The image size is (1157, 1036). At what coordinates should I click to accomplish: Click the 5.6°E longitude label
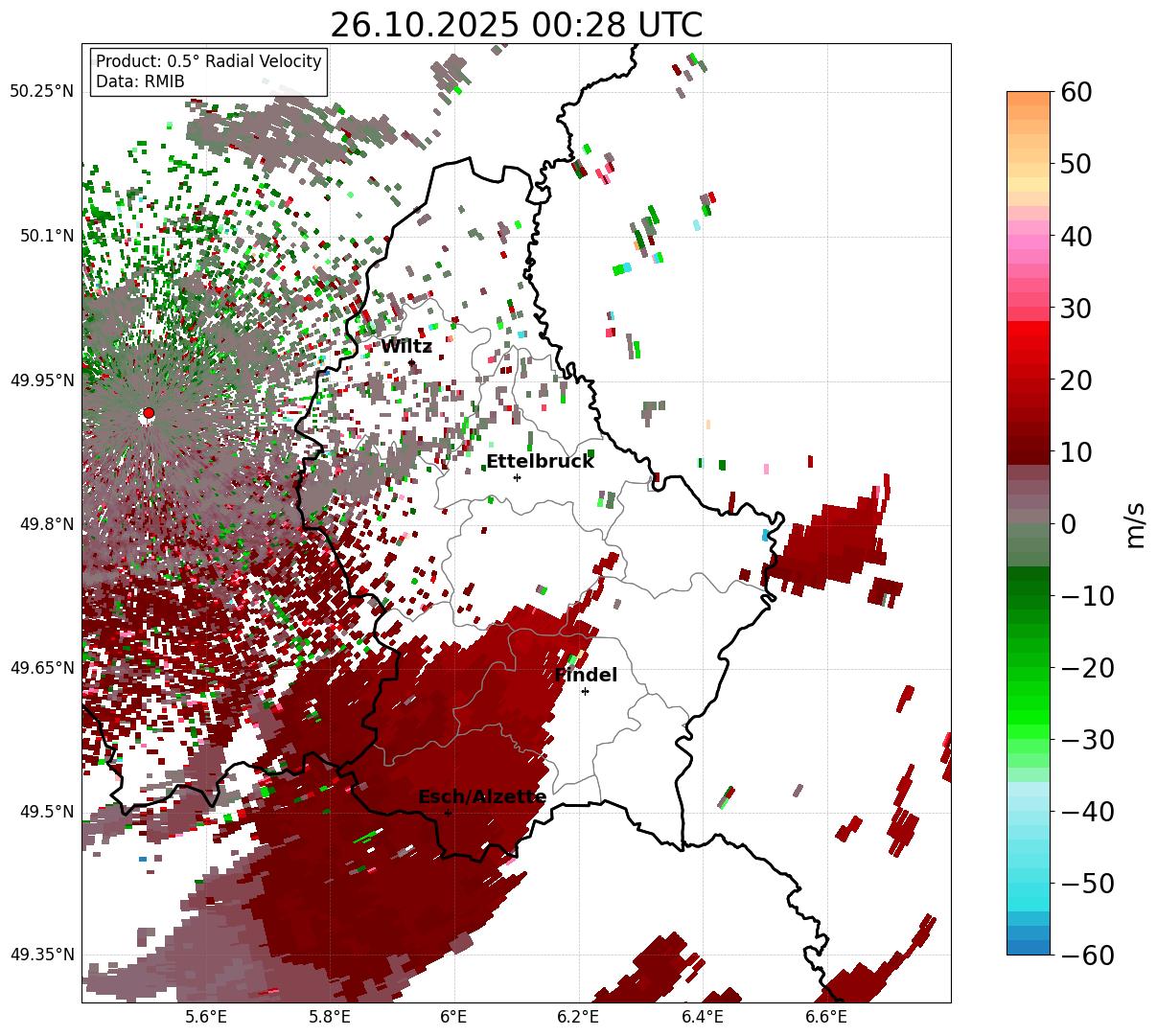pyautogui.click(x=206, y=1017)
